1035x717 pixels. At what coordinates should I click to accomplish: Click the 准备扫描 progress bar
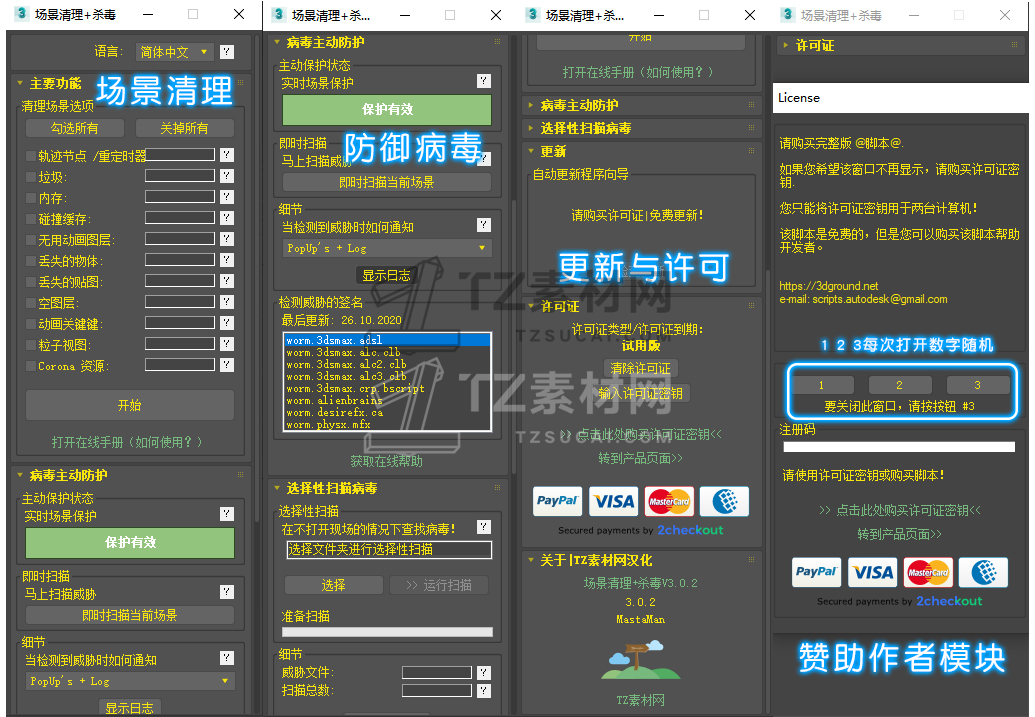click(387, 632)
